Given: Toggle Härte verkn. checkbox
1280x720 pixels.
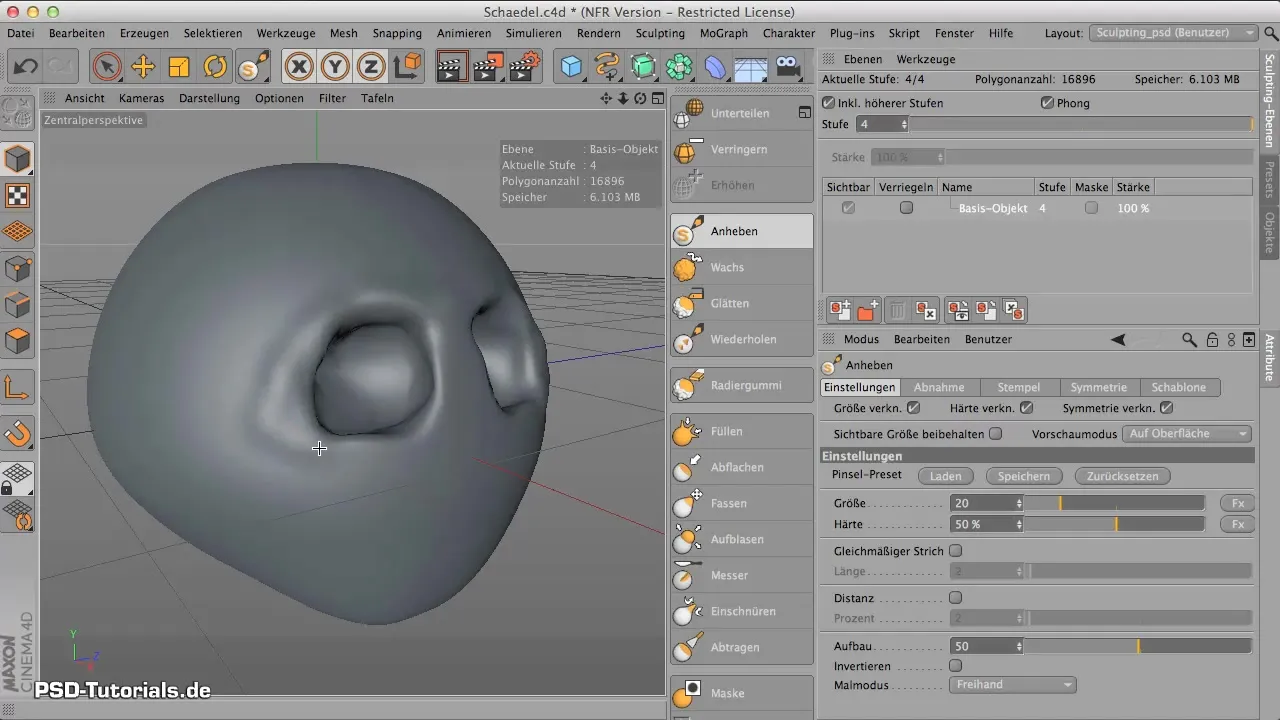Looking at the screenshot, I should [1027, 408].
